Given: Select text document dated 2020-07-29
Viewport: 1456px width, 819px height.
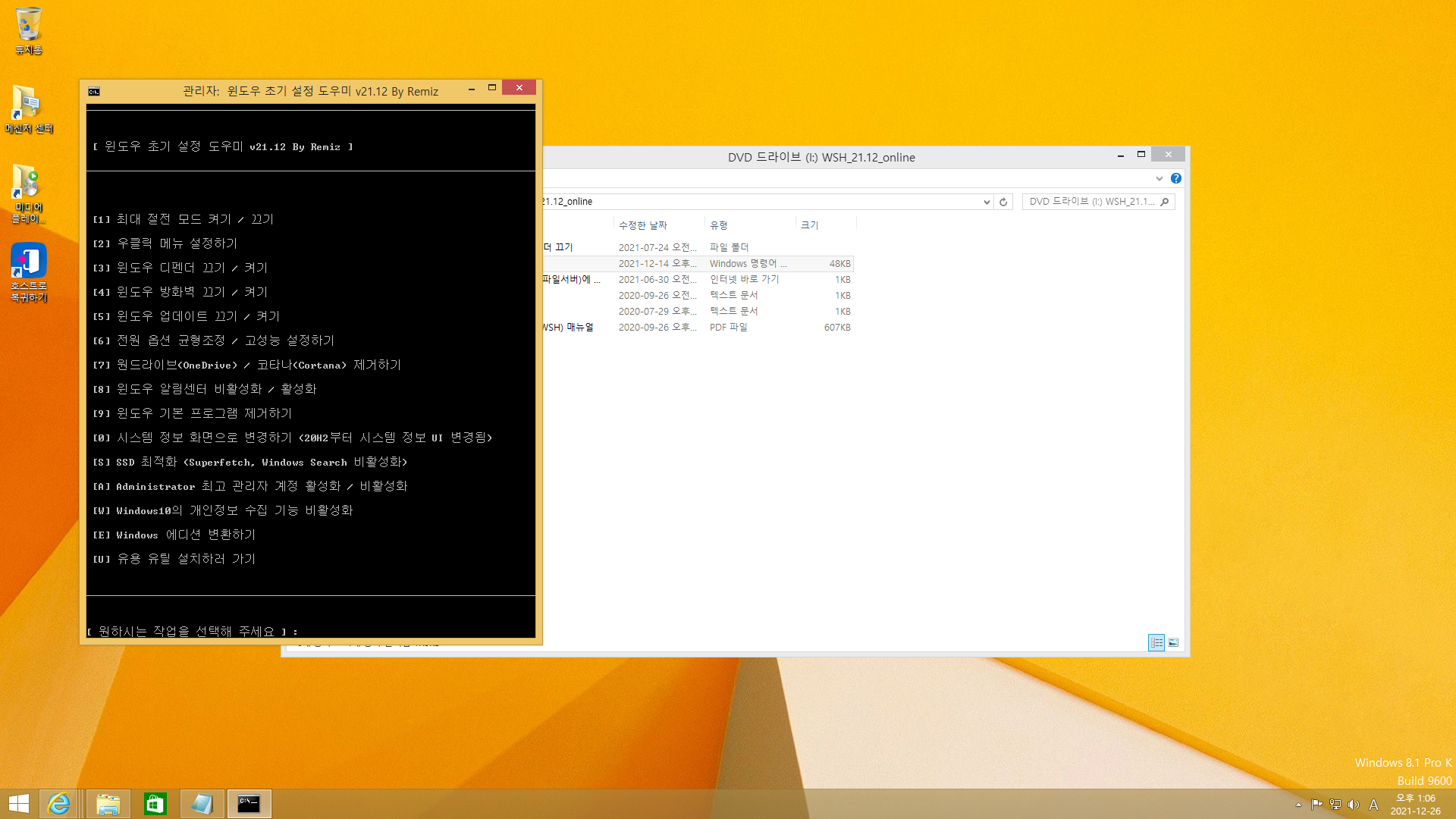Looking at the screenshot, I should (698, 311).
